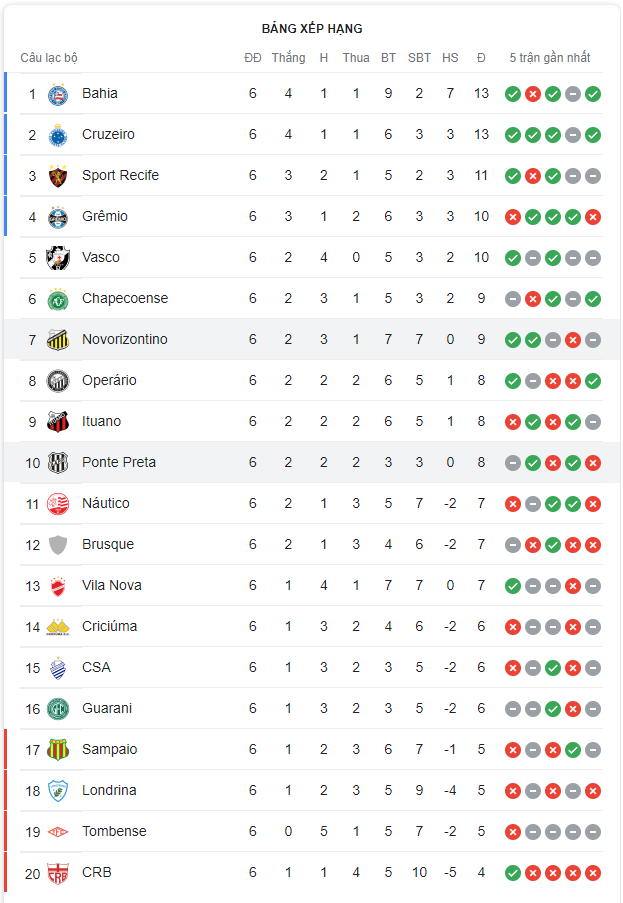
Task: Click the blue qualification bar beside rank 1
Action: click(3, 93)
